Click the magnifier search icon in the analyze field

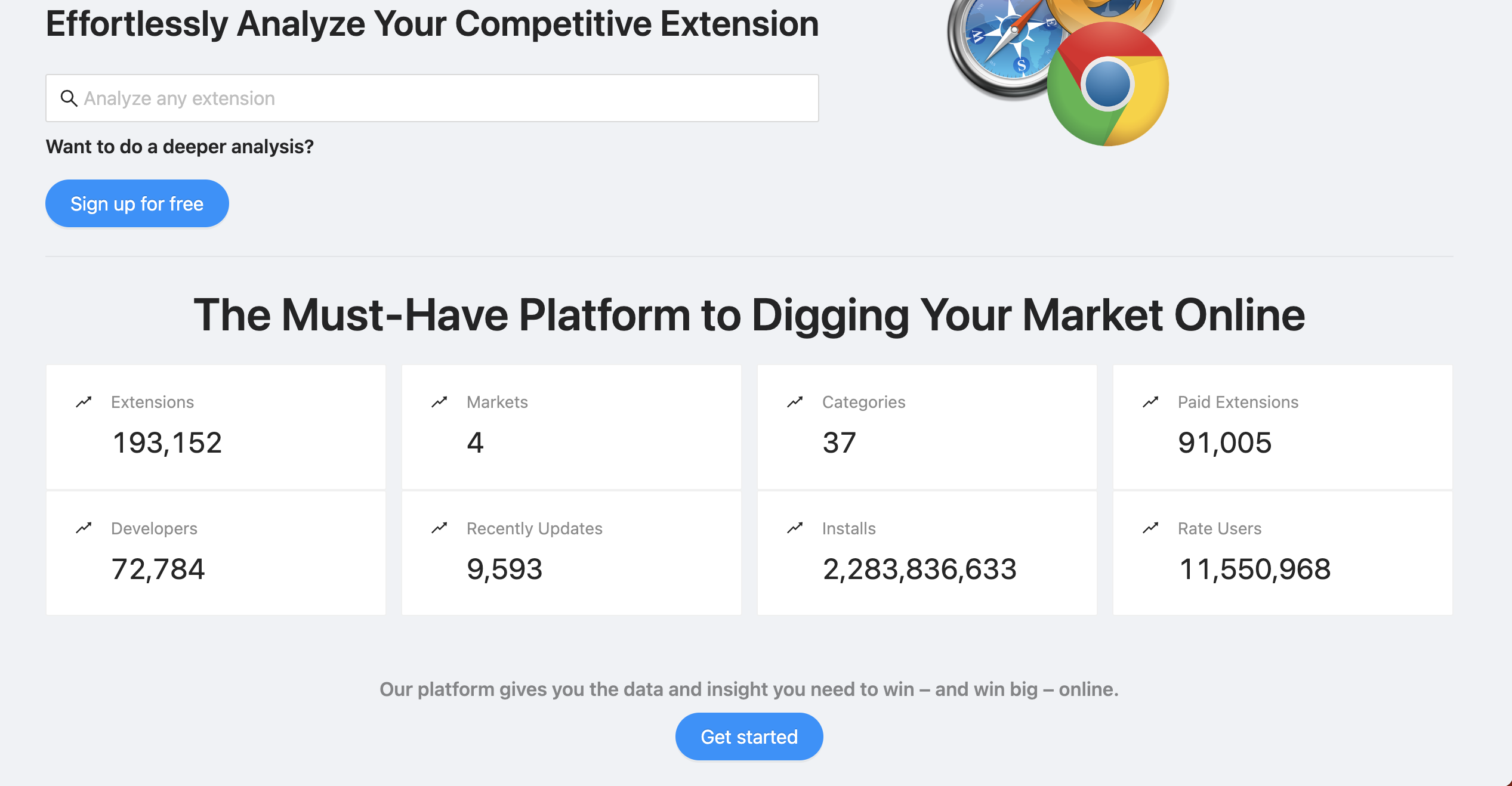69,98
